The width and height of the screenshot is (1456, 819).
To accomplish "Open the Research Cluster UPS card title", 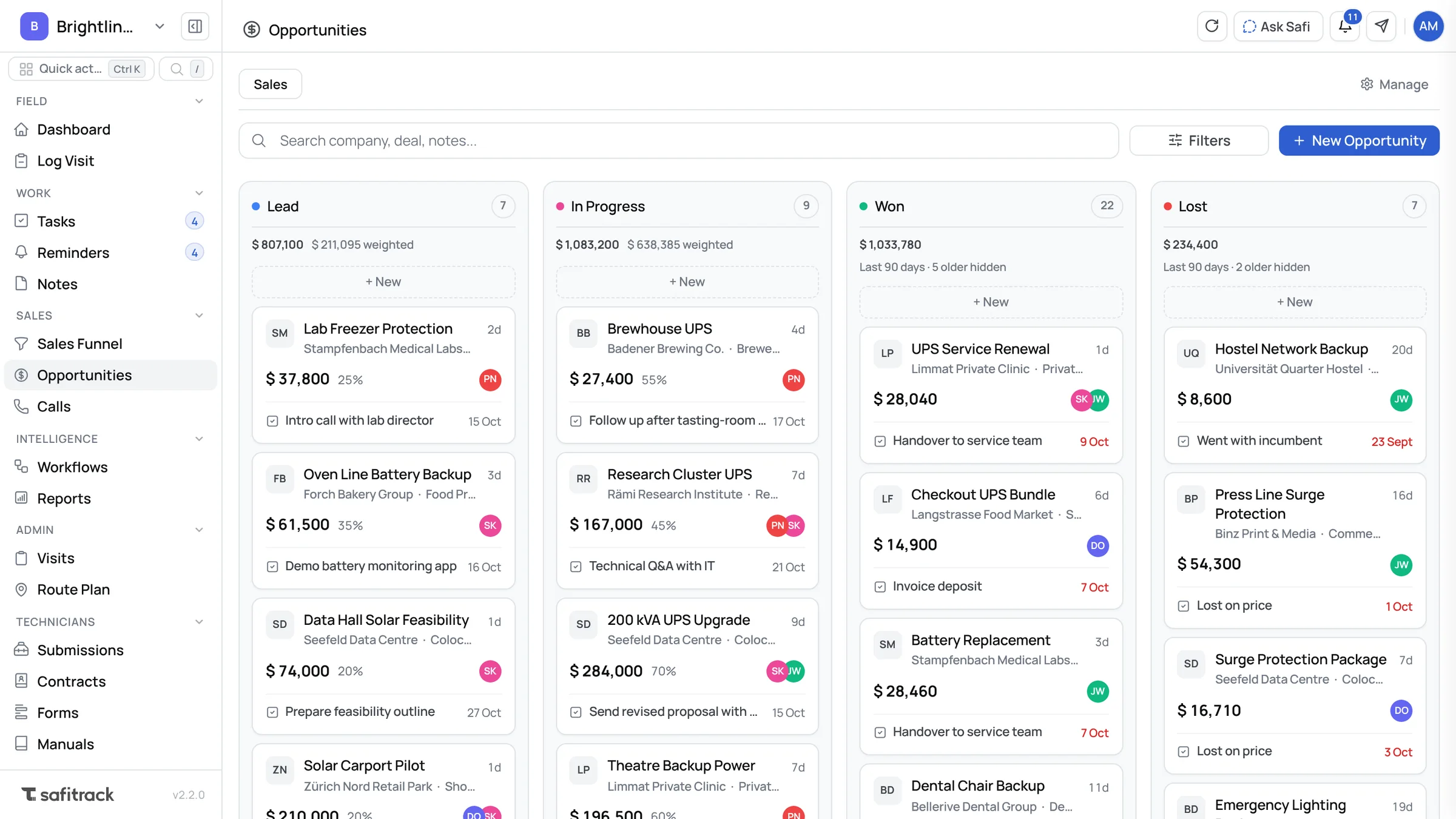I will pos(679,475).
